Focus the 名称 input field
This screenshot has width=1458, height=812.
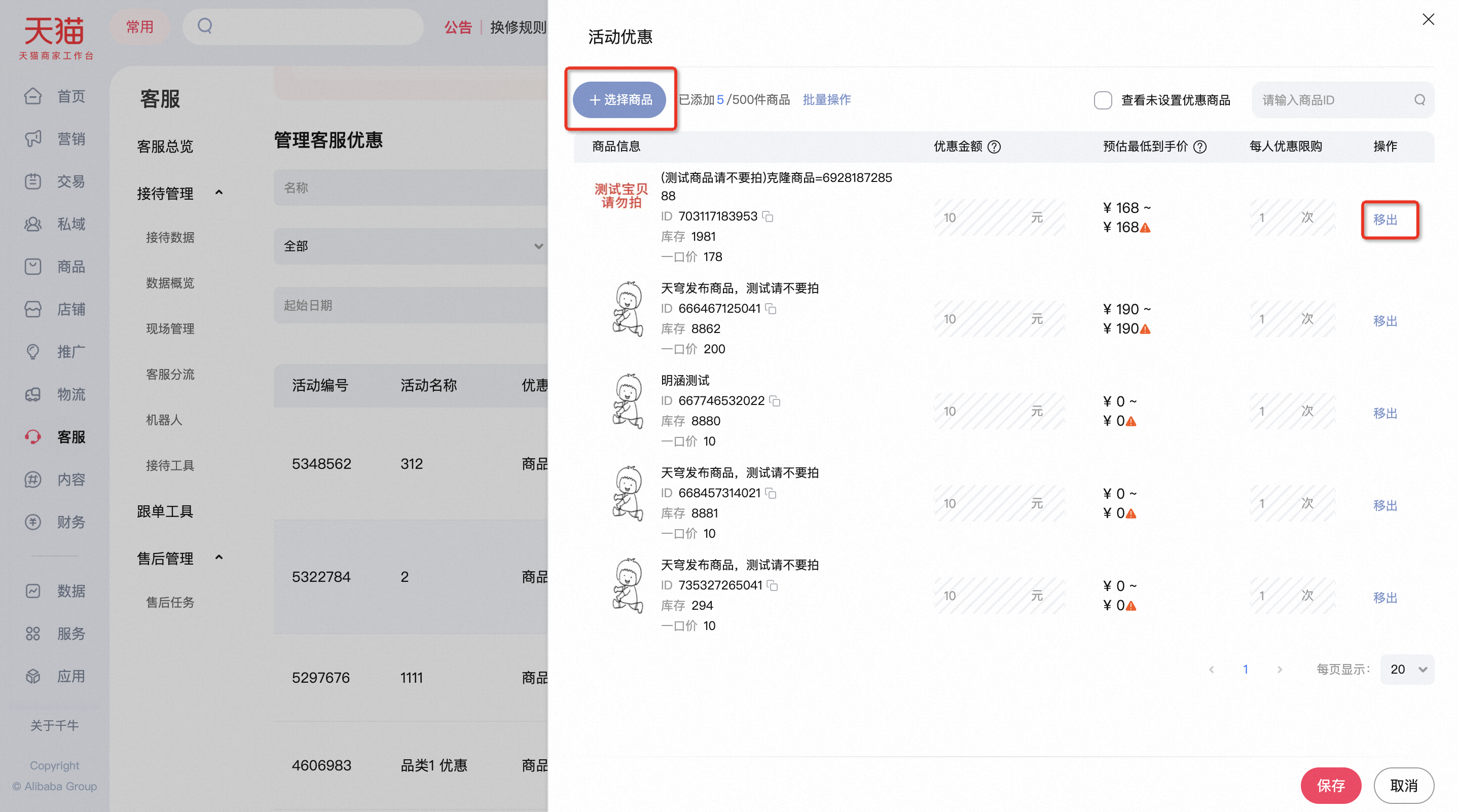click(x=411, y=188)
